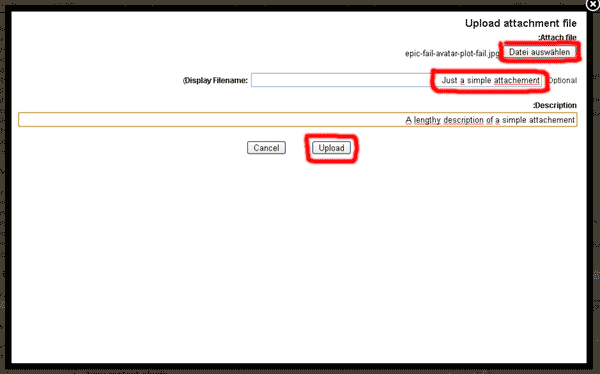
Task: Click the 'Description' label
Action: 554,105
